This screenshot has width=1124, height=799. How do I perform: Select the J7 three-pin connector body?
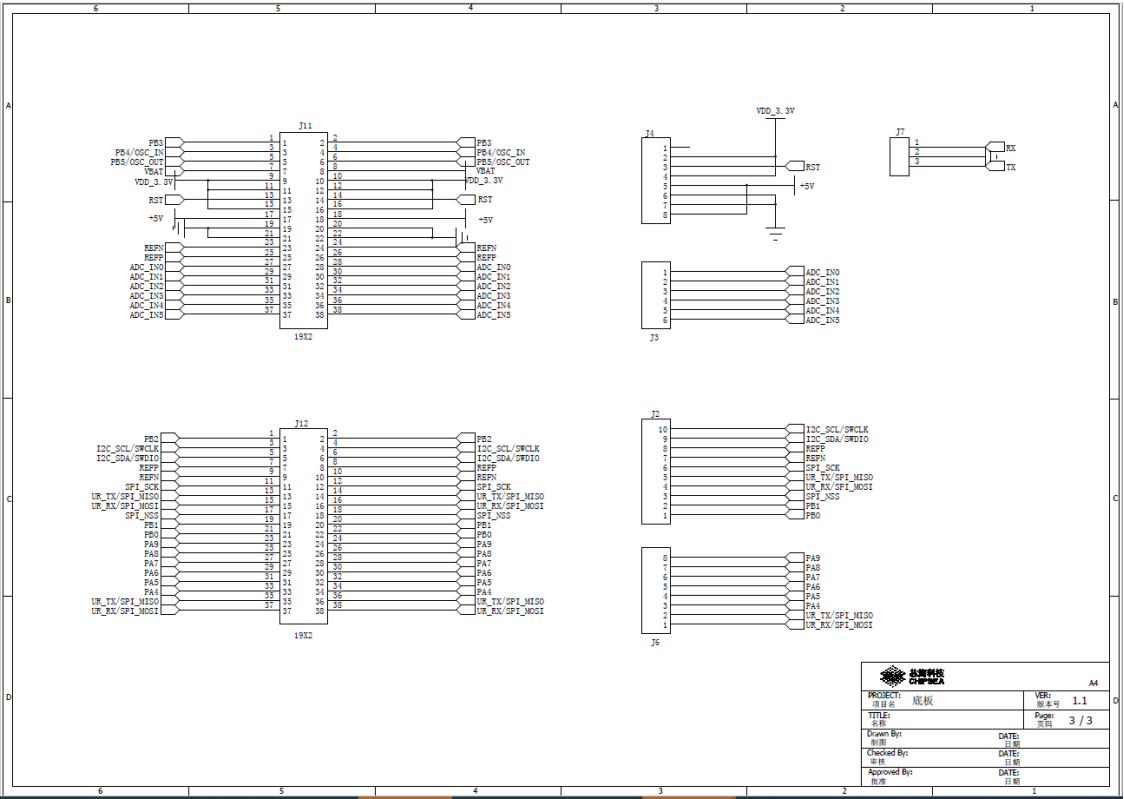900,157
